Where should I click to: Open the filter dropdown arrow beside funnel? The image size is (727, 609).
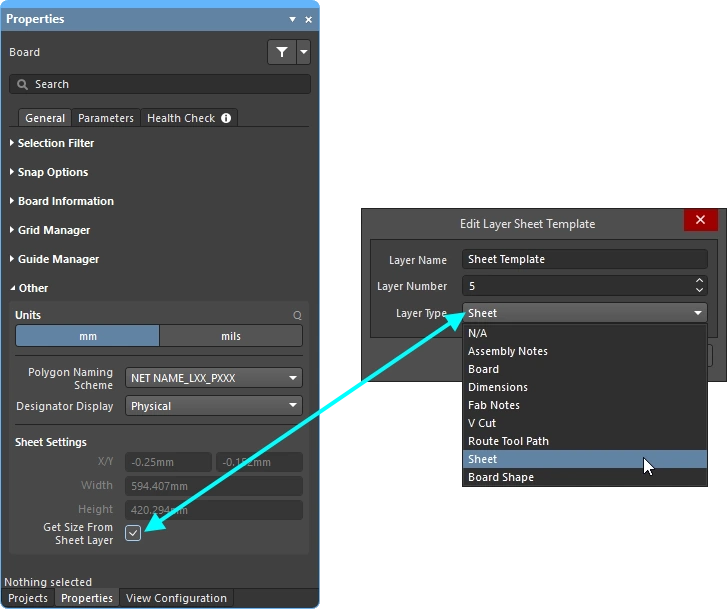pos(304,52)
